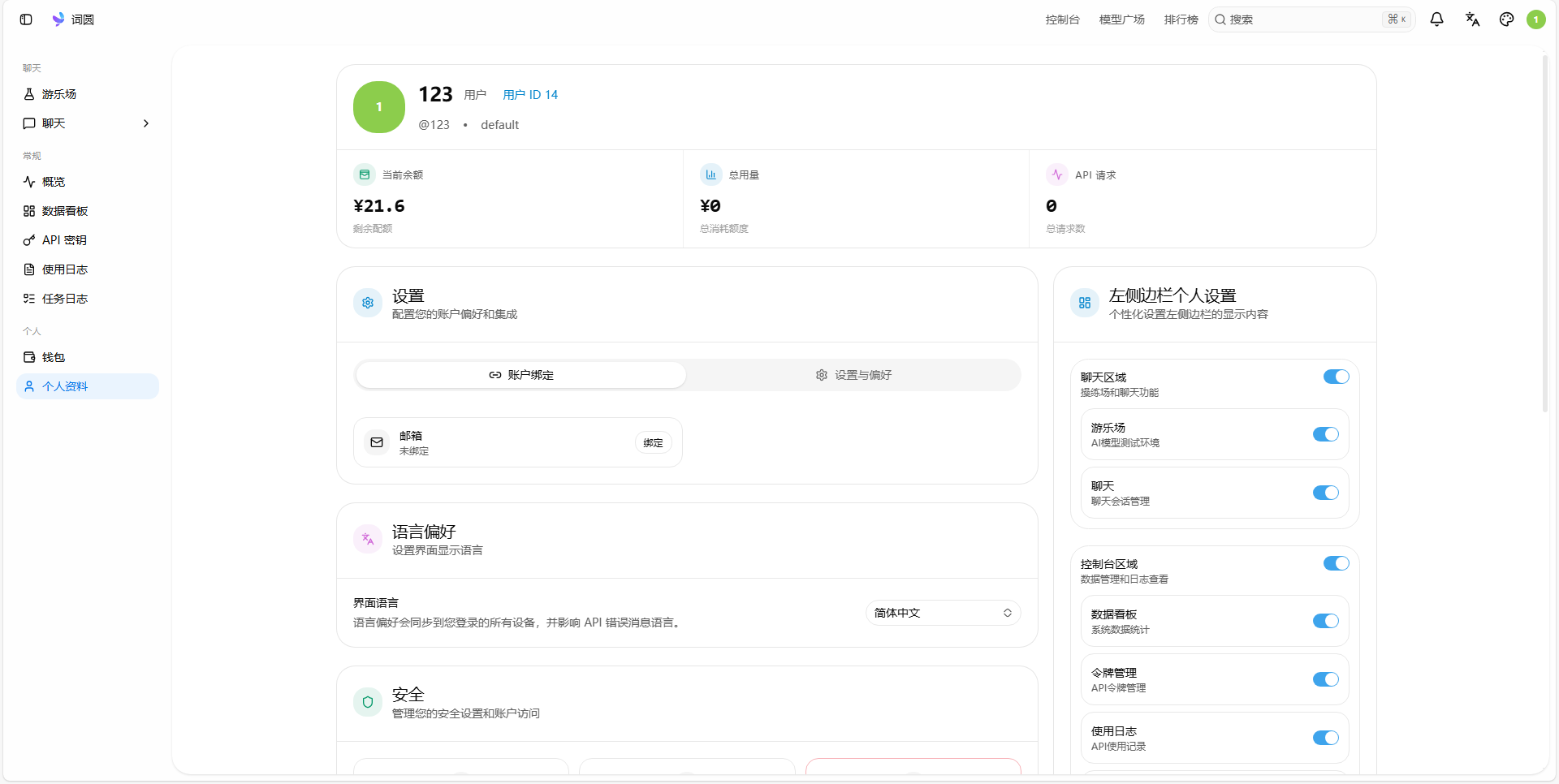
Task: Collapse sidebar with the panel toggle icon
Action: 26,19
